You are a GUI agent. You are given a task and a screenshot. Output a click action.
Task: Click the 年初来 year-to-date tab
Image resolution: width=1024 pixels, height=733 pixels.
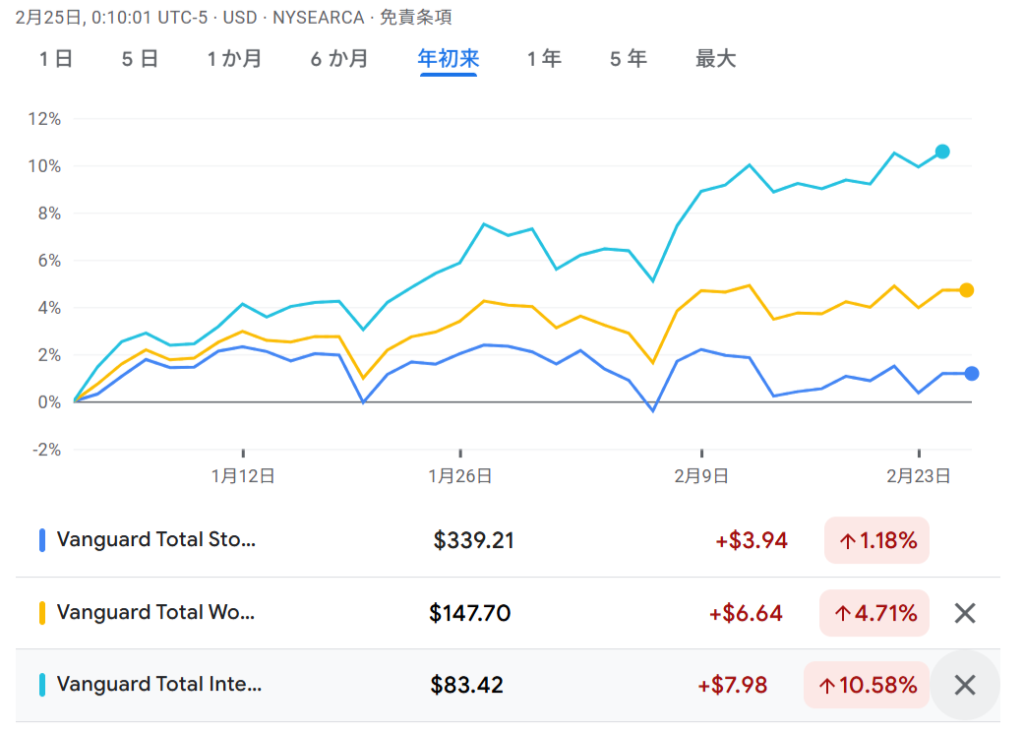coord(448,59)
